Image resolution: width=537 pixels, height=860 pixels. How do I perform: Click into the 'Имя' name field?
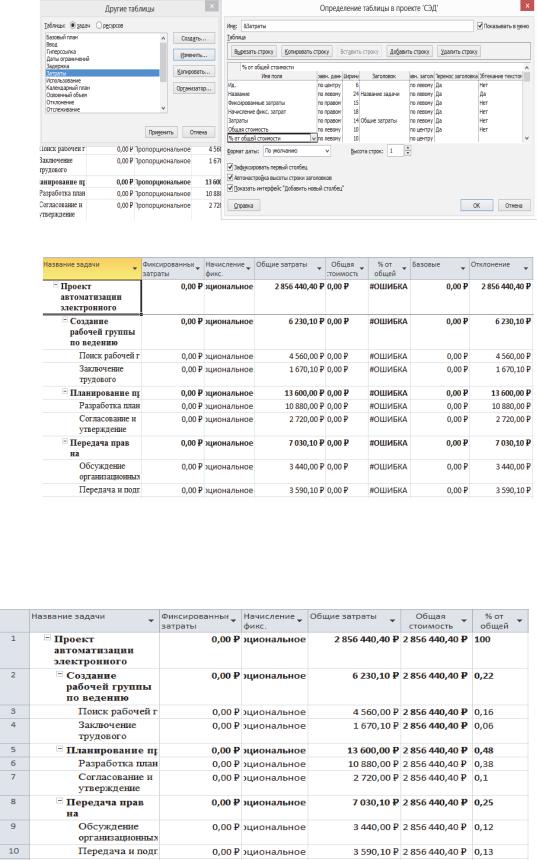click(357, 26)
